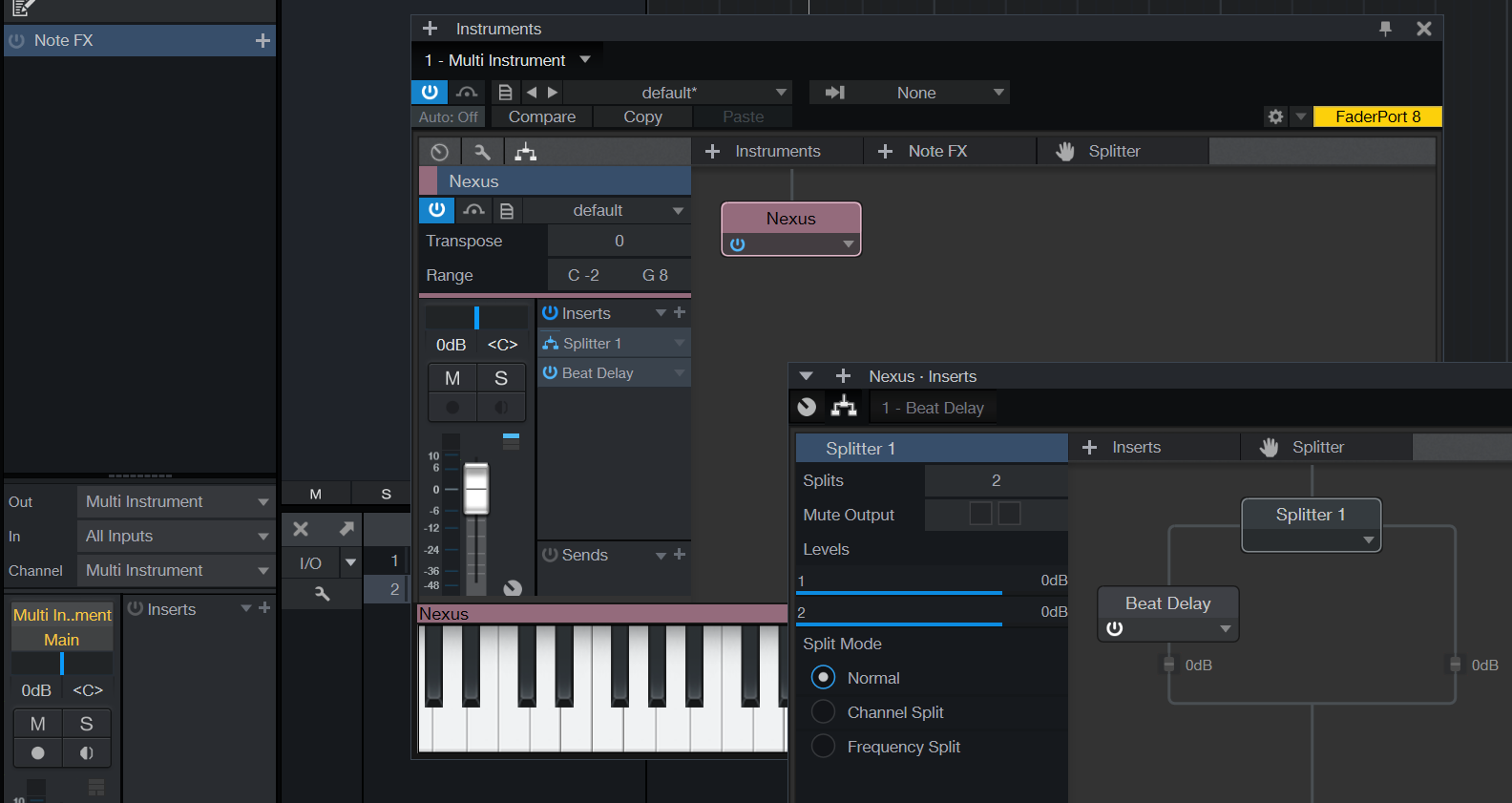
Task: Open the macro controls dial tab
Action: (439, 152)
